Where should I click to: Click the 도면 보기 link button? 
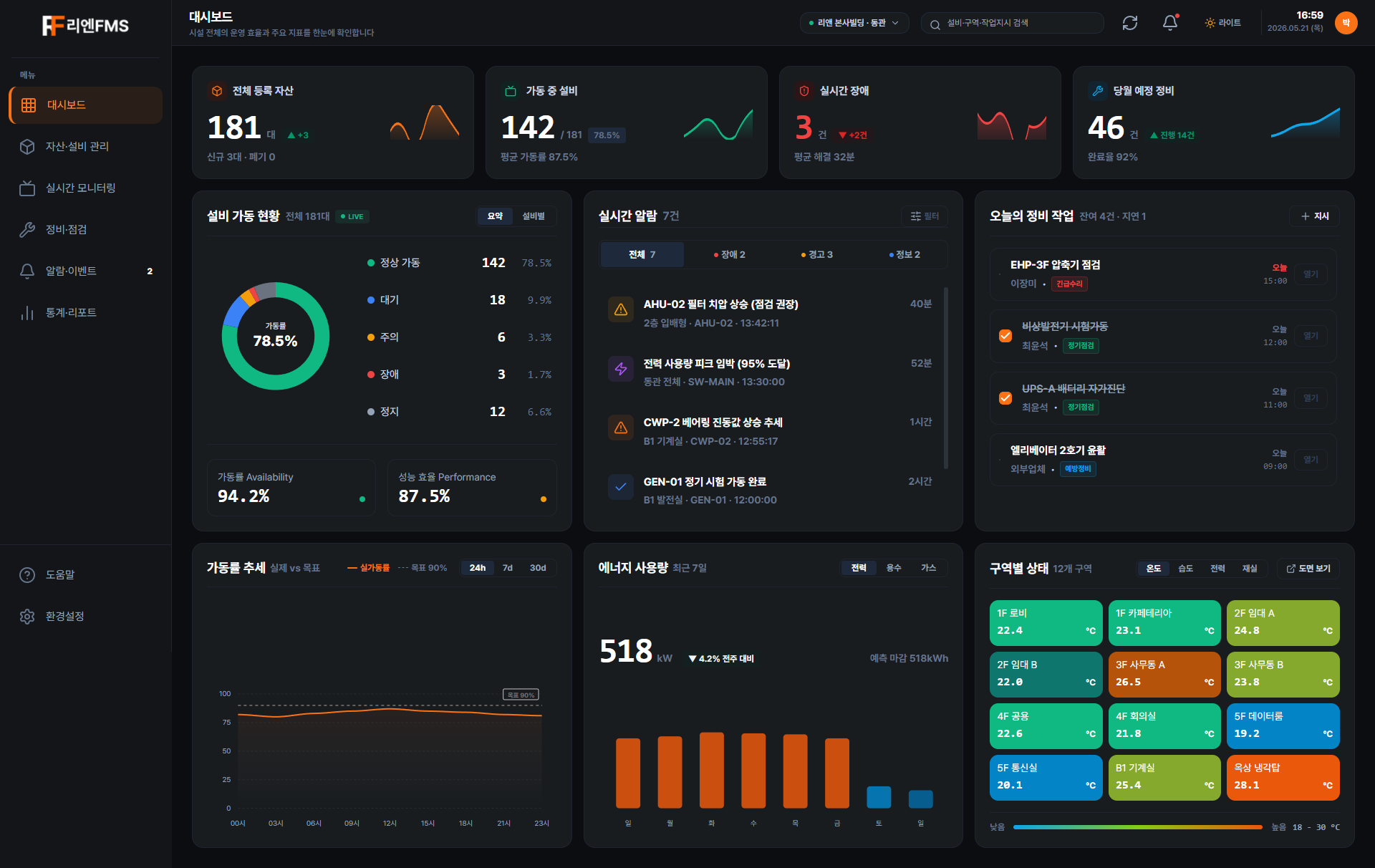(1308, 569)
